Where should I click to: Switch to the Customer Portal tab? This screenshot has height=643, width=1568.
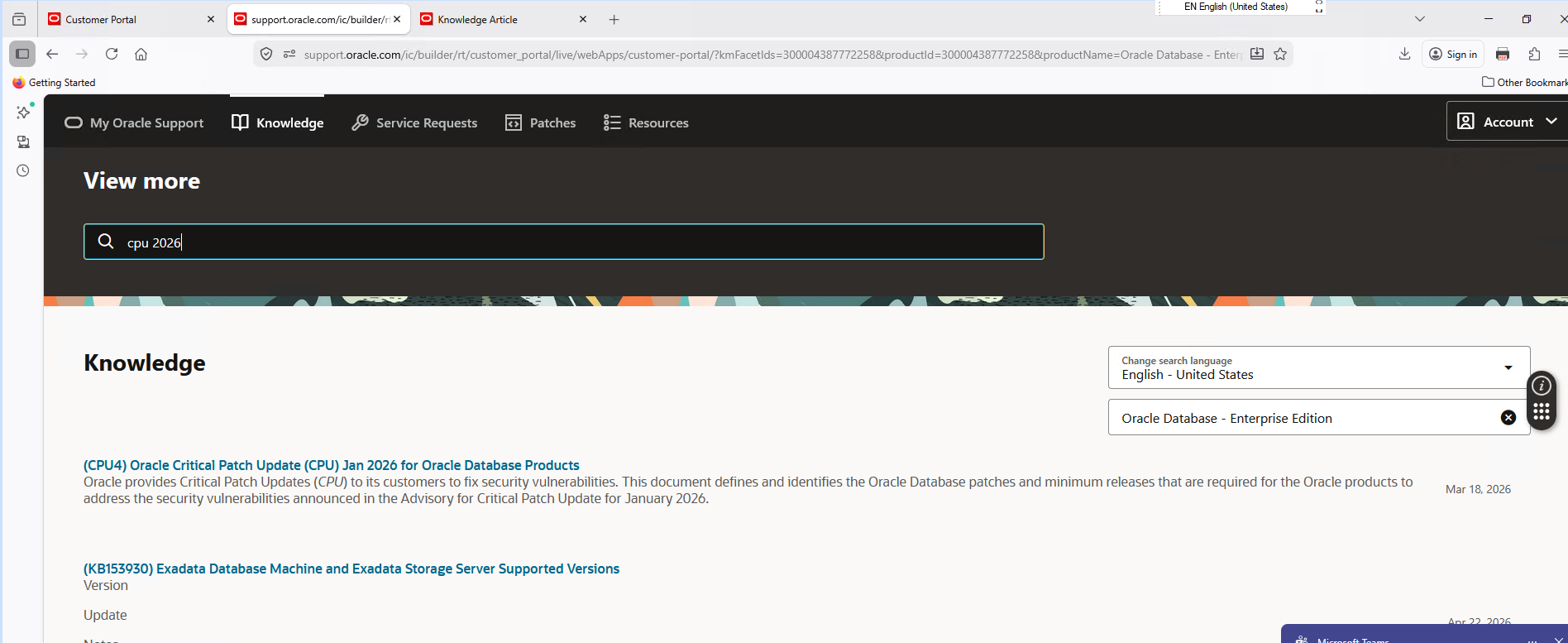pyautogui.click(x=124, y=19)
